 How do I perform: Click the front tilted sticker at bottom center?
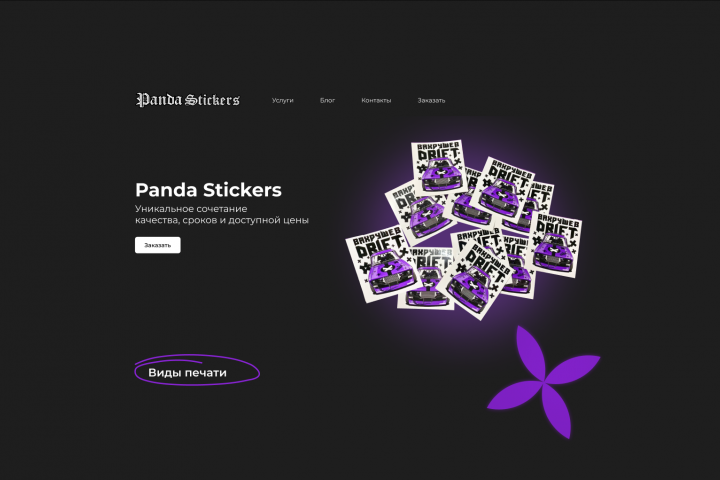pyautogui.click(x=479, y=280)
